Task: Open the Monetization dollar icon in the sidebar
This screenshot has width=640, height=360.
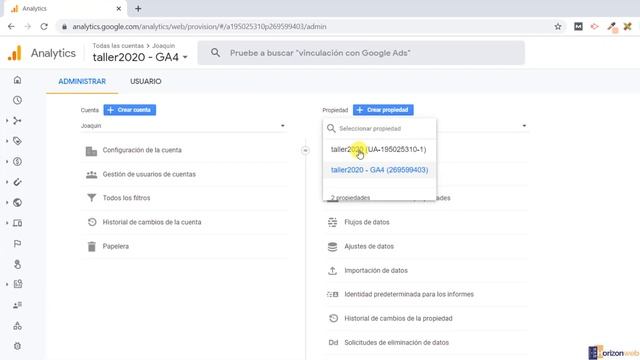Action: [x=17, y=162]
